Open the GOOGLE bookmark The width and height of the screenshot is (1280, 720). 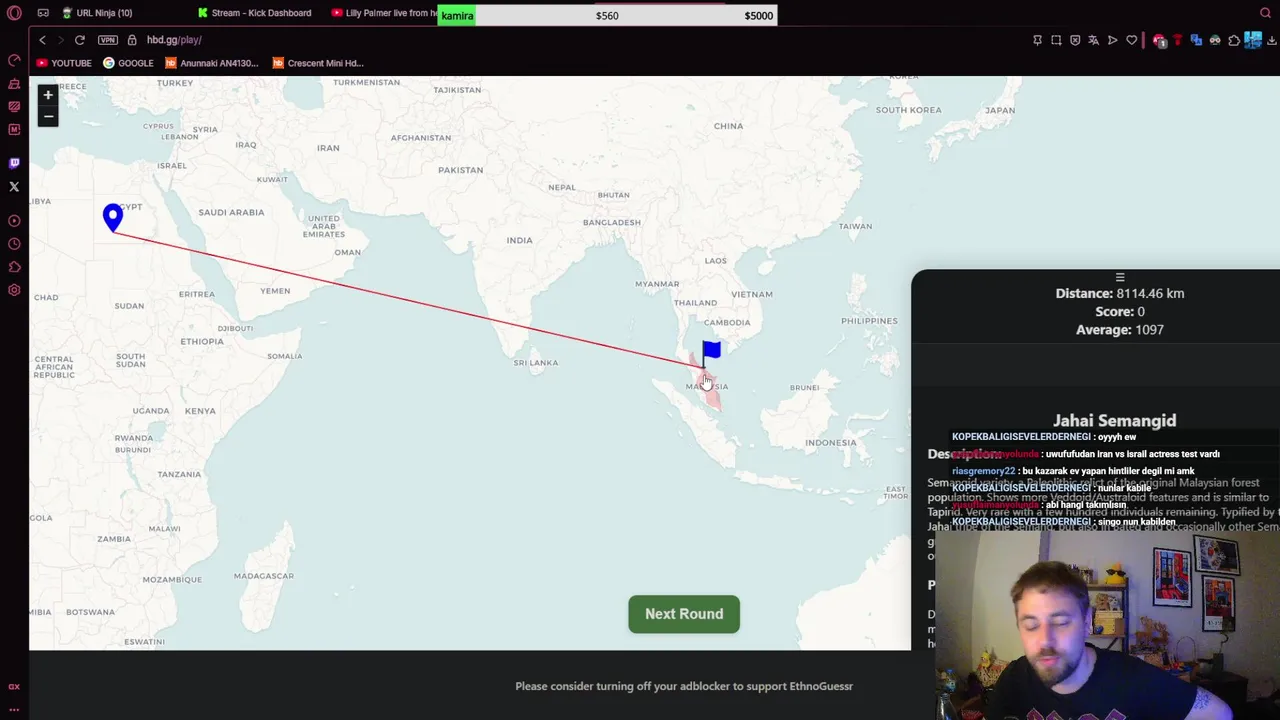click(128, 63)
